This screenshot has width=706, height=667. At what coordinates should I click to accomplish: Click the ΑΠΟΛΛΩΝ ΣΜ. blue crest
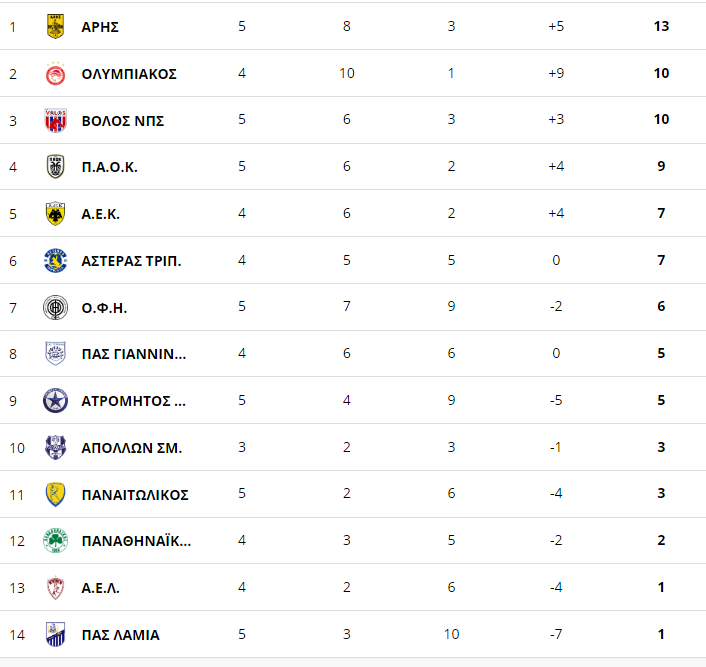coord(55,447)
